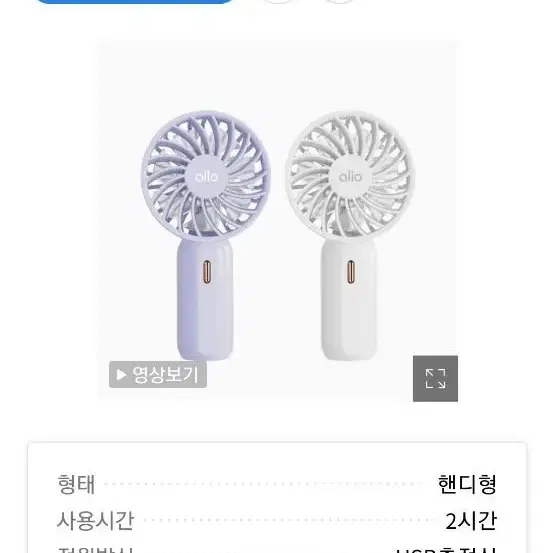Tap the second round button at the top
Viewport: 553px width, 553px height.
(339, 1)
